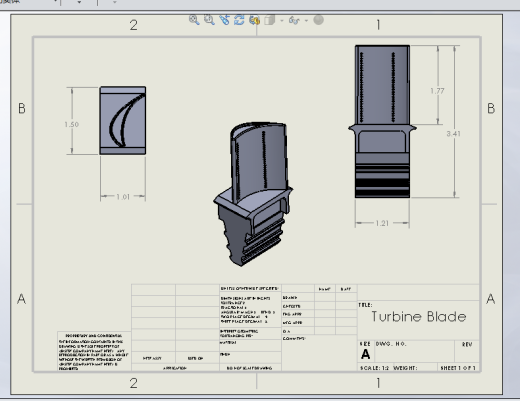The height and width of the screenshot is (401, 520).
Task: Click the 'WEIGHT:' field
Action: pos(405,368)
